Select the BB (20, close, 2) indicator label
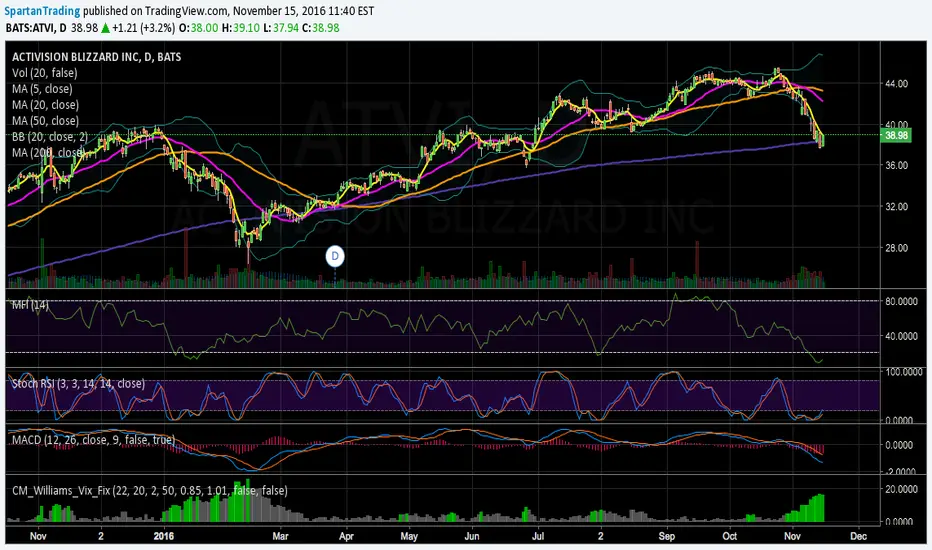 tap(50, 137)
